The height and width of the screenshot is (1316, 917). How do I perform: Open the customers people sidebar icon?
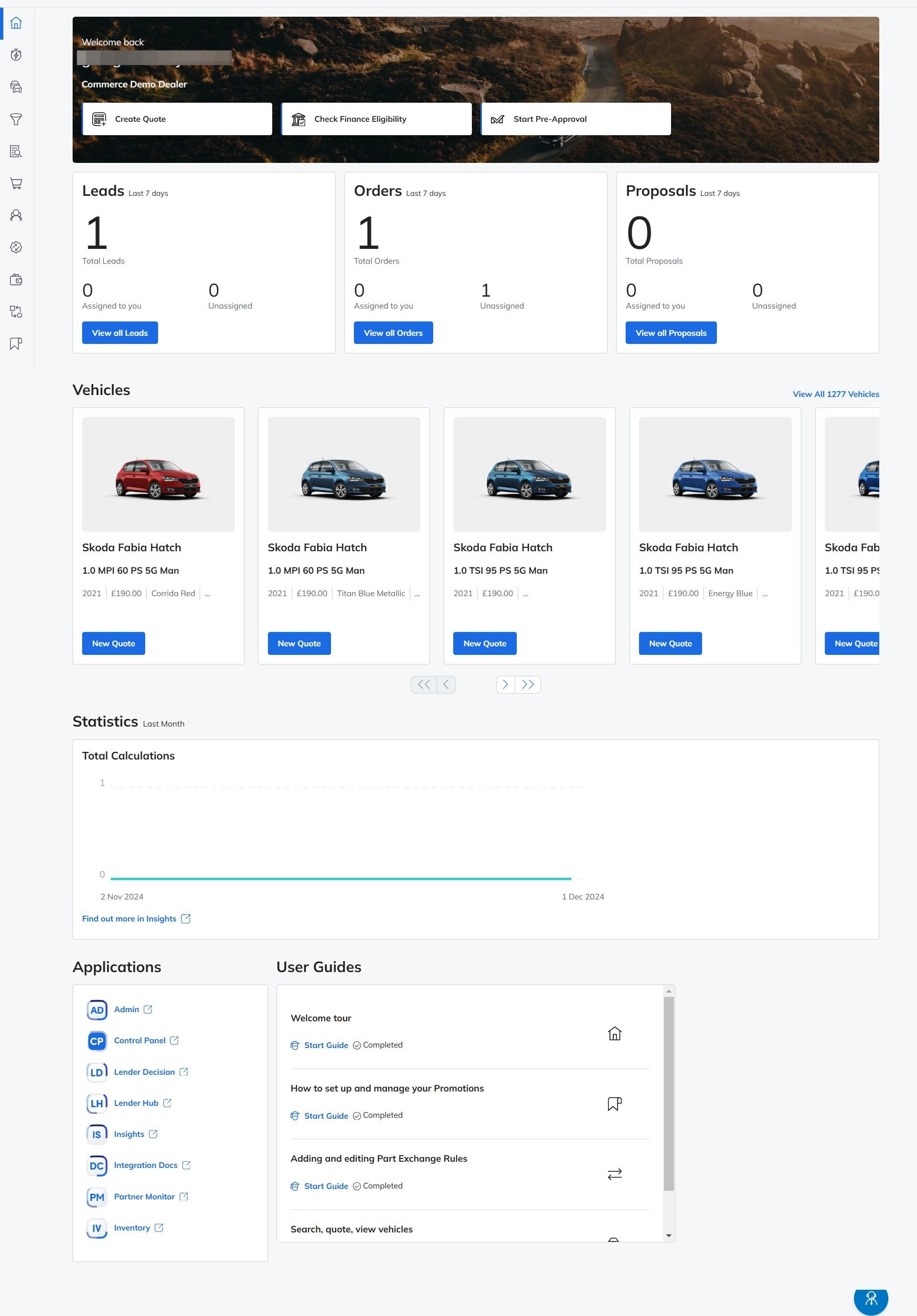pos(16,215)
